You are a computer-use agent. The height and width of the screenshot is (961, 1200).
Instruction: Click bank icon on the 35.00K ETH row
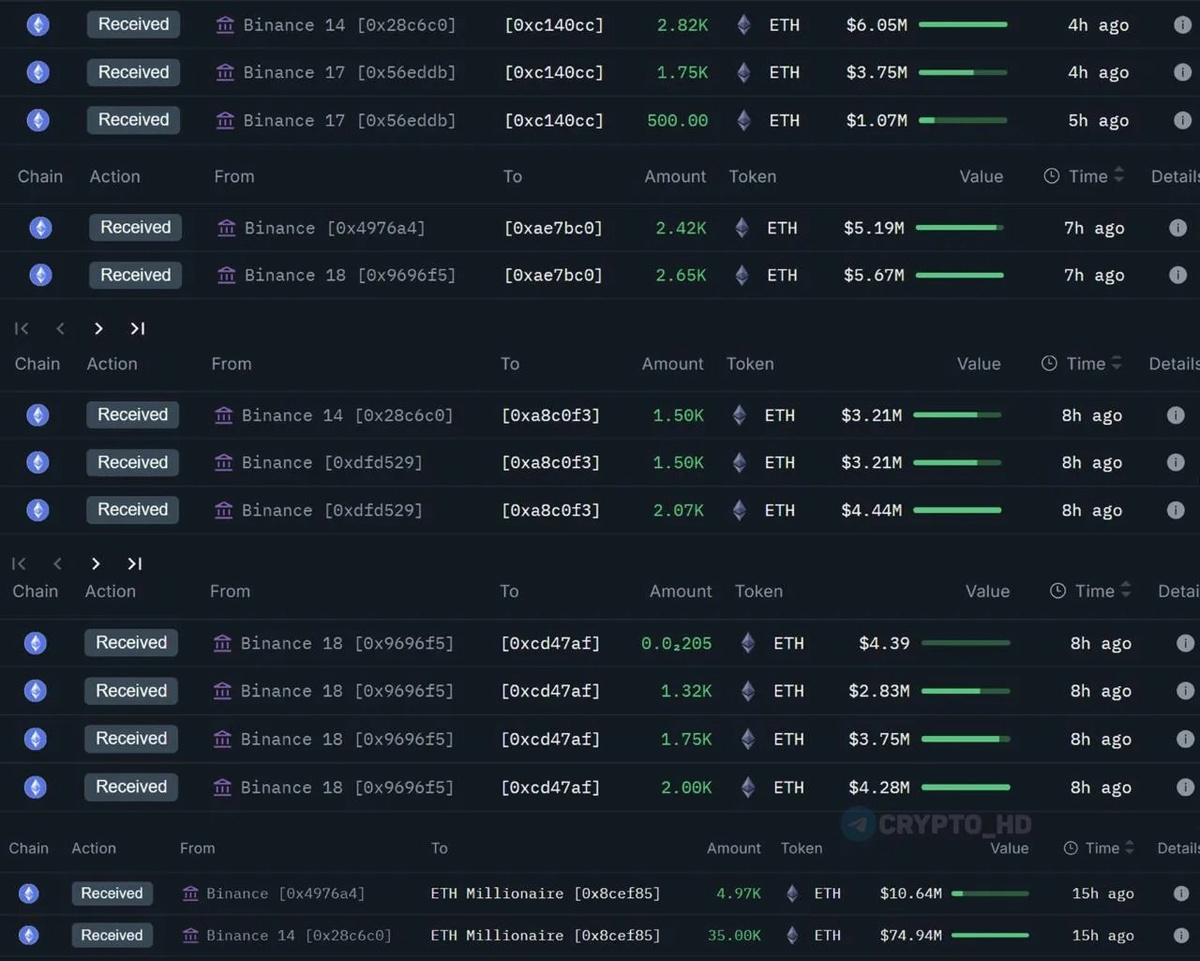click(190, 935)
